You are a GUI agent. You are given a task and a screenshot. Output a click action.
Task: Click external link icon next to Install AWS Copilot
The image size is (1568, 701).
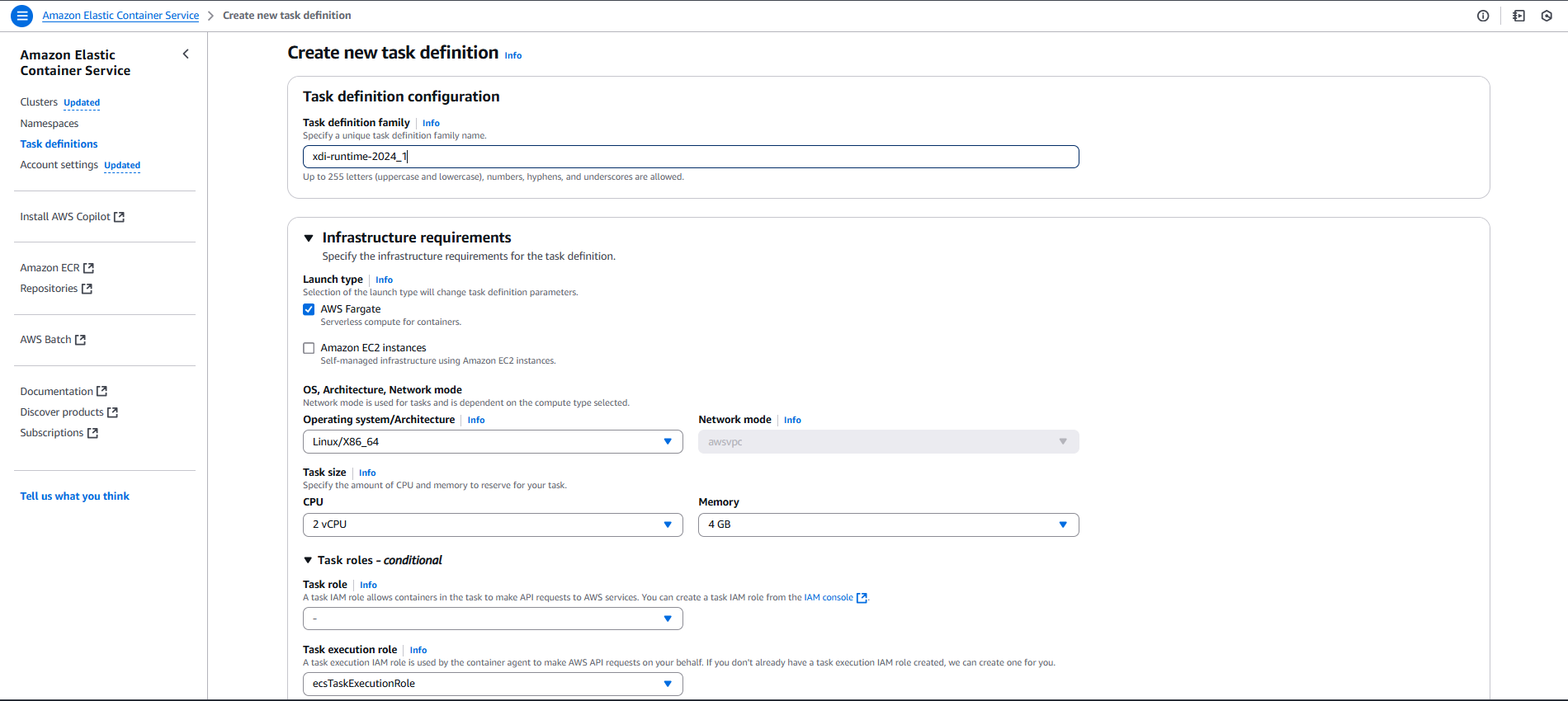tap(119, 217)
